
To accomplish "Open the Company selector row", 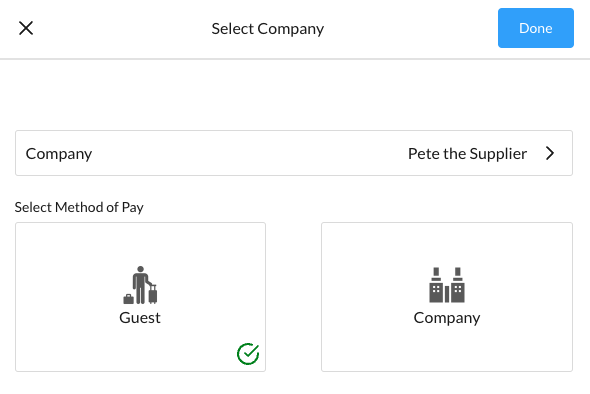I will click(x=294, y=153).
